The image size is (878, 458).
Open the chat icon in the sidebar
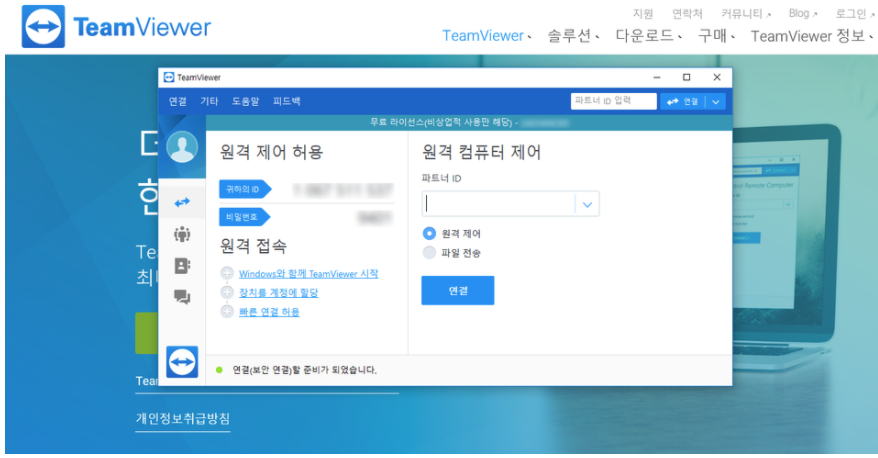click(x=182, y=296)
